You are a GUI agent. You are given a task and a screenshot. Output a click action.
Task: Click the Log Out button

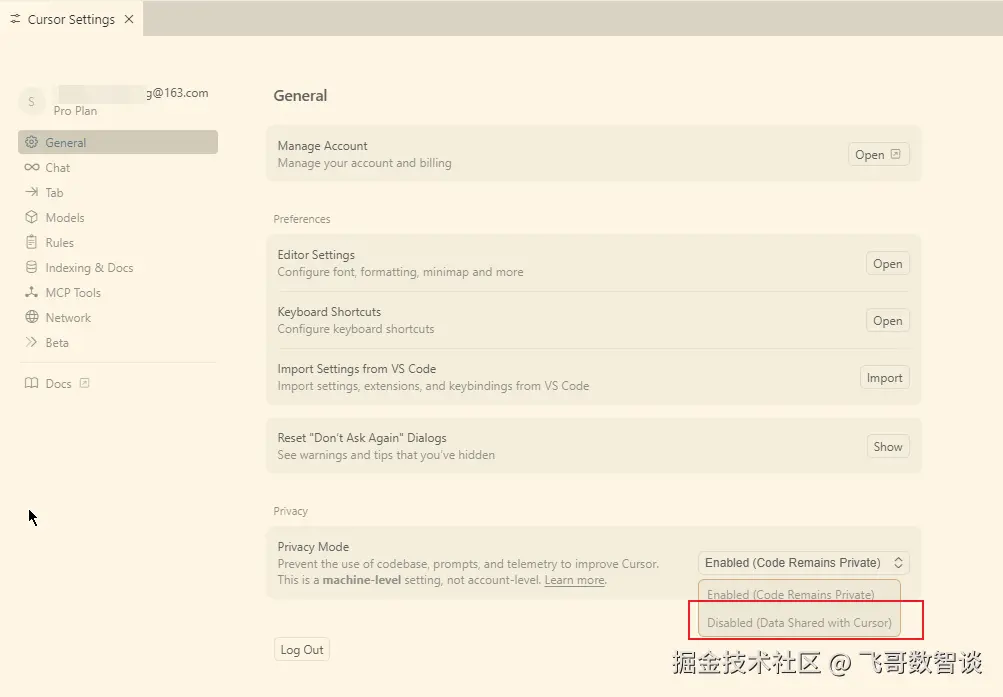coord(302,649)
